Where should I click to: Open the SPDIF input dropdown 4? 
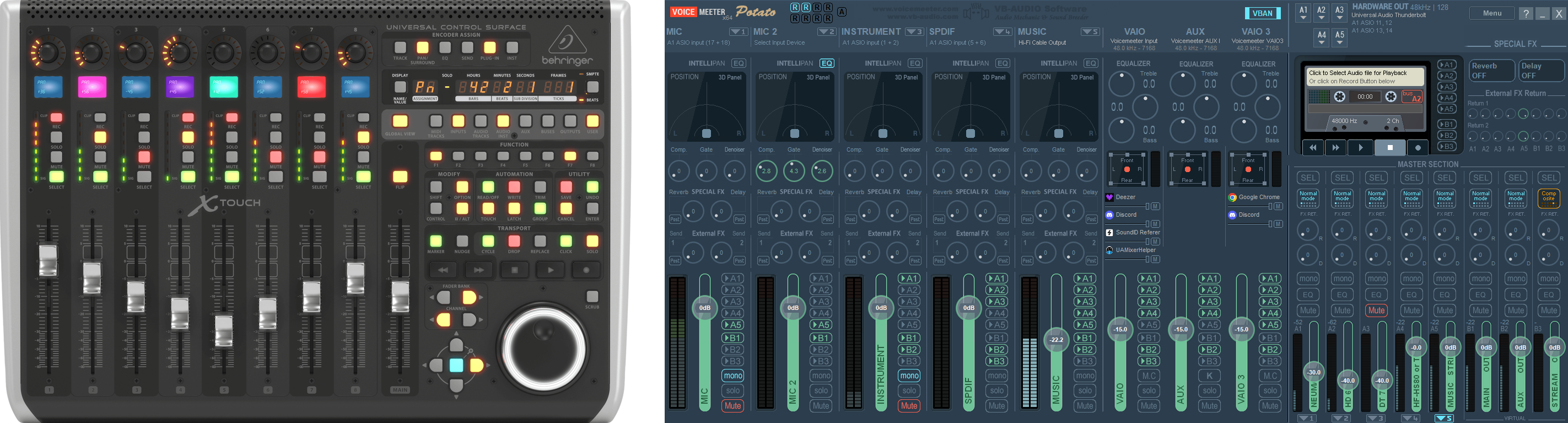(1003, 31)
